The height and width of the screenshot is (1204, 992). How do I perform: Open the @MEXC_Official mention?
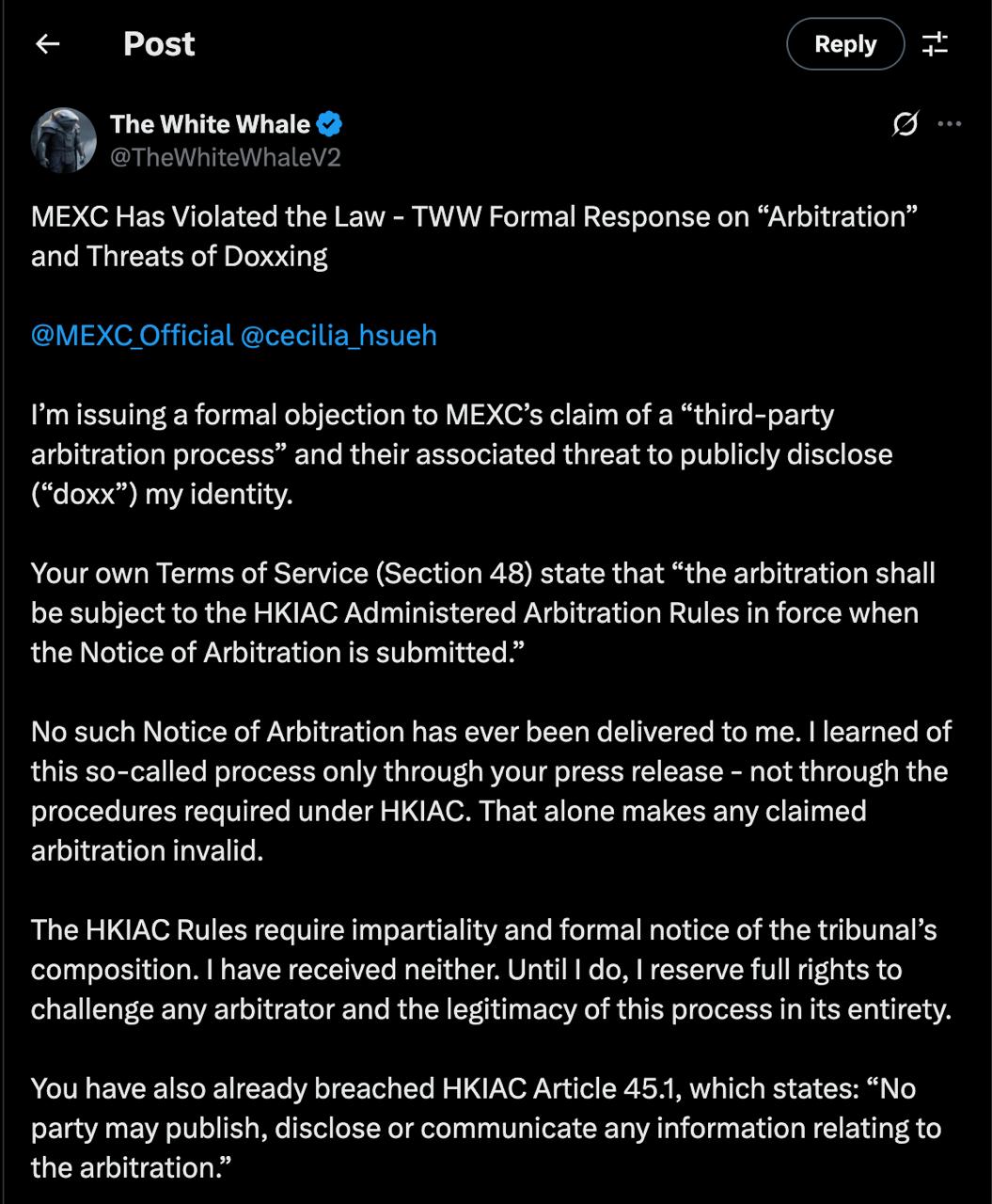132,336
